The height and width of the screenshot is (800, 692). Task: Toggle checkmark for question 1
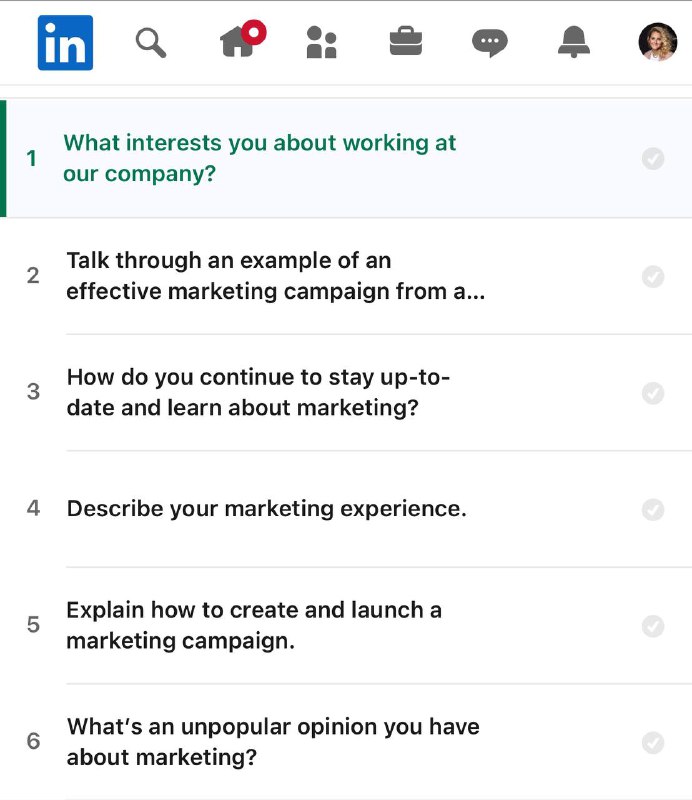point(653,159)
